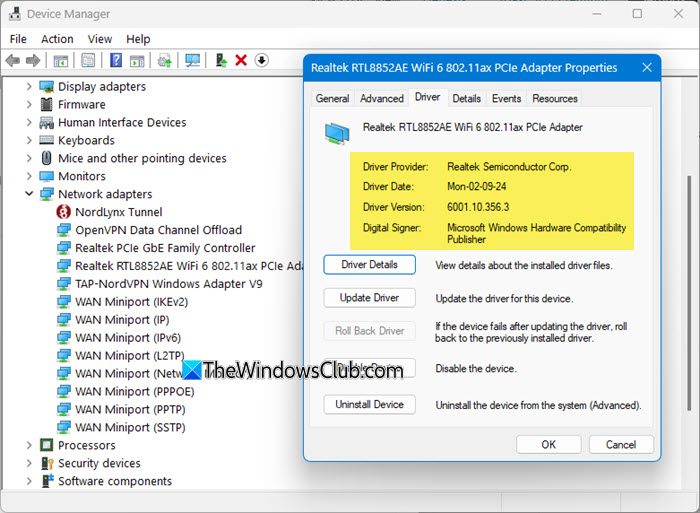Click the network adapter icon in Properties dialog

(337, 133)
